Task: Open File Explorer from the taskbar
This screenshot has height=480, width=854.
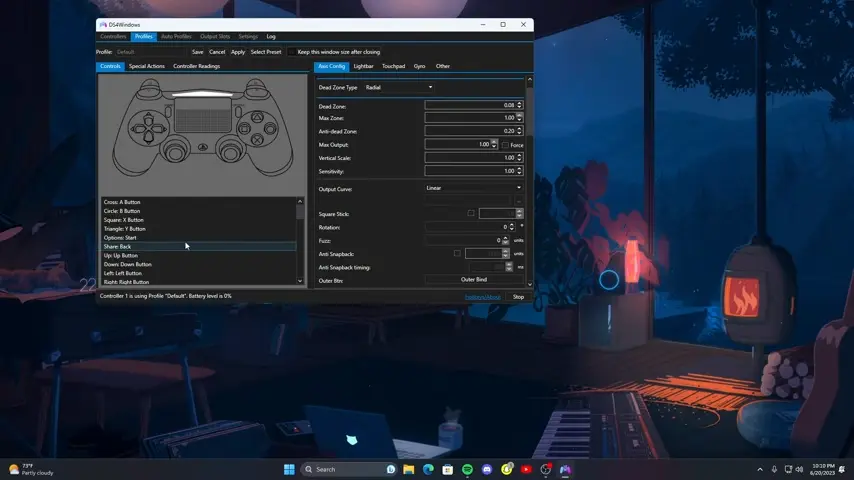Action: pos(408,469)
